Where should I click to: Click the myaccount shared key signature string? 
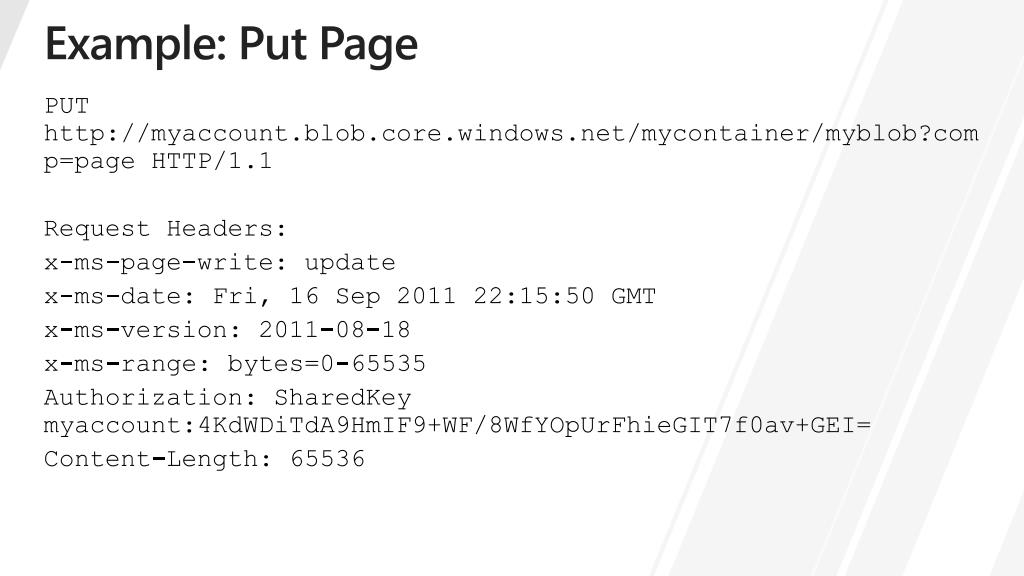(x=458, y=426)
